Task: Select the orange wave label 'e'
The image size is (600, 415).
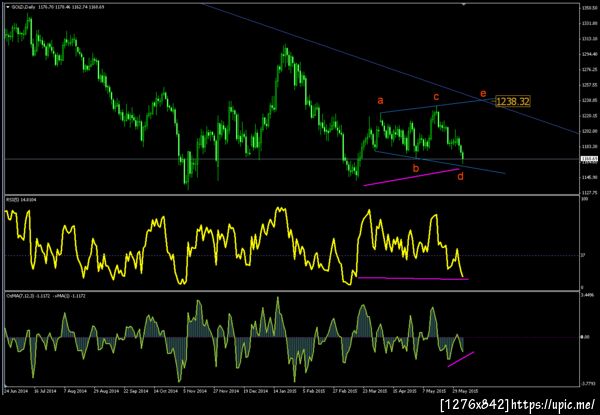Action: (483, 93)
